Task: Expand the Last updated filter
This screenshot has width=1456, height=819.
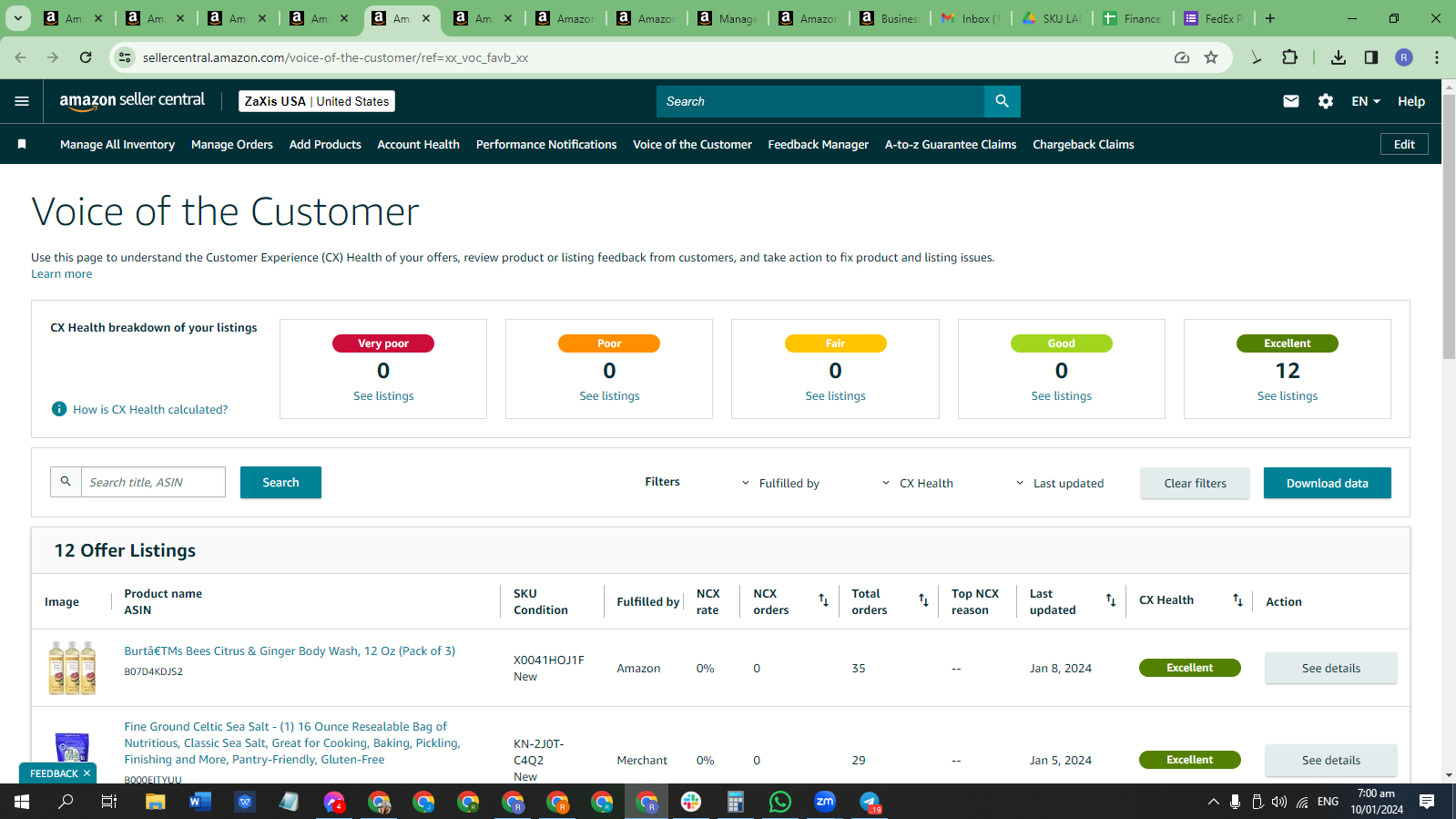Action: 1060,483
